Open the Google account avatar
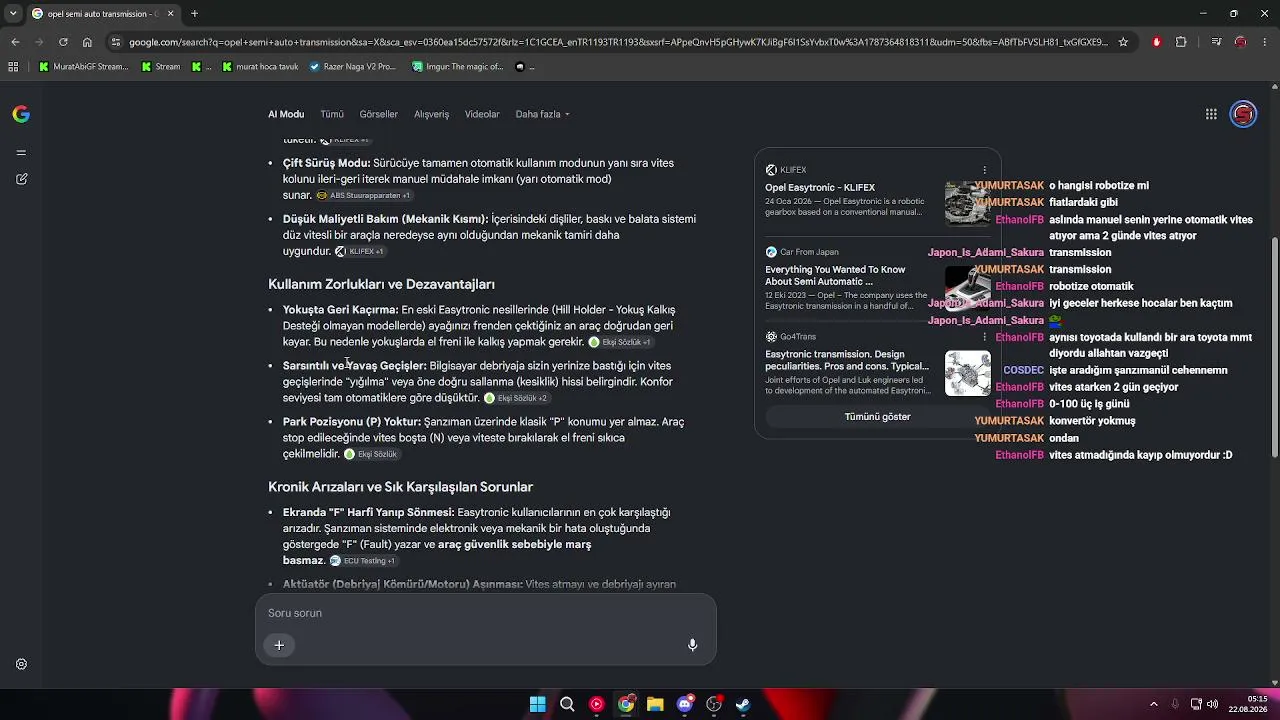The image size is (1280, 720). [1243, 114]
